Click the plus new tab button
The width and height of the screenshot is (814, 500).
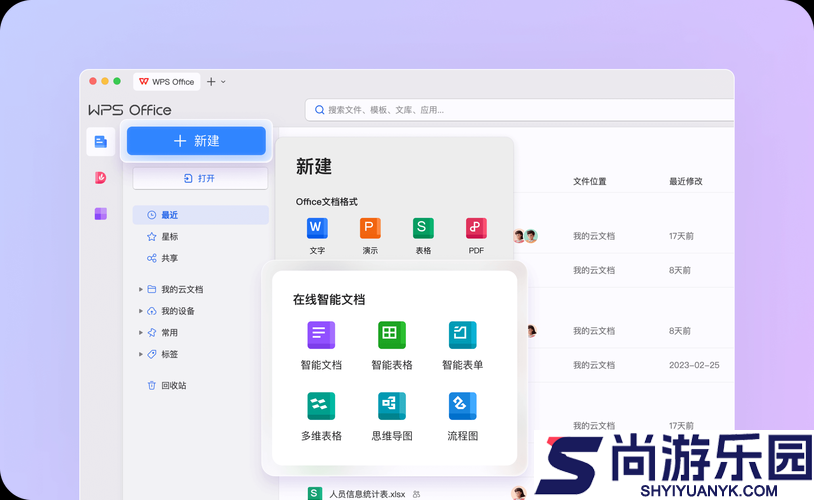pos(211,82)
